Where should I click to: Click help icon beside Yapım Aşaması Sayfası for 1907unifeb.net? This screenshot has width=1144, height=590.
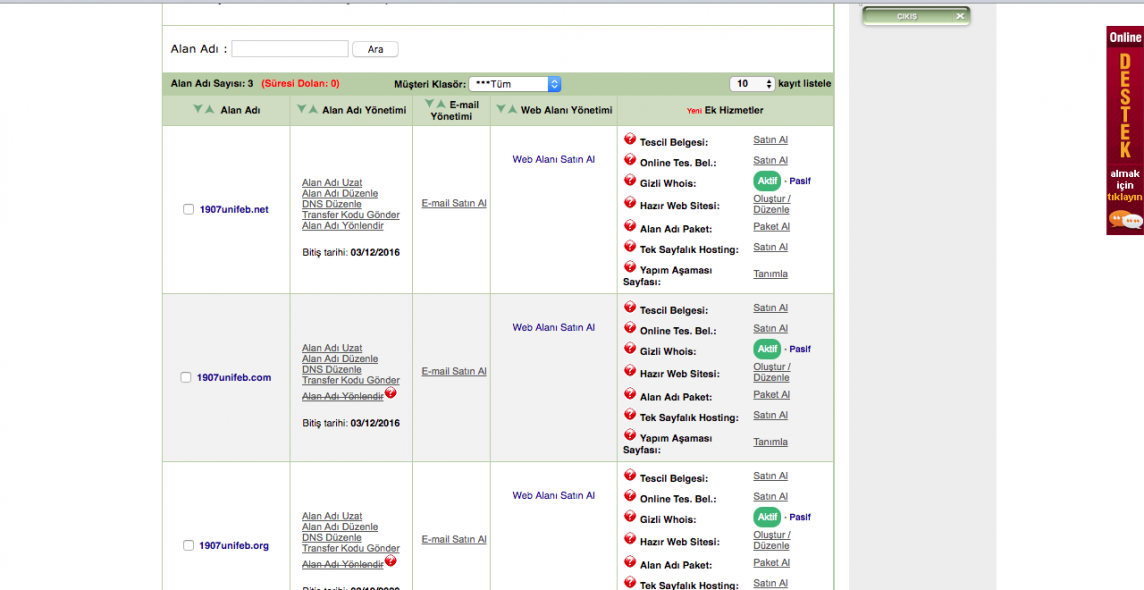coord(630,267)
